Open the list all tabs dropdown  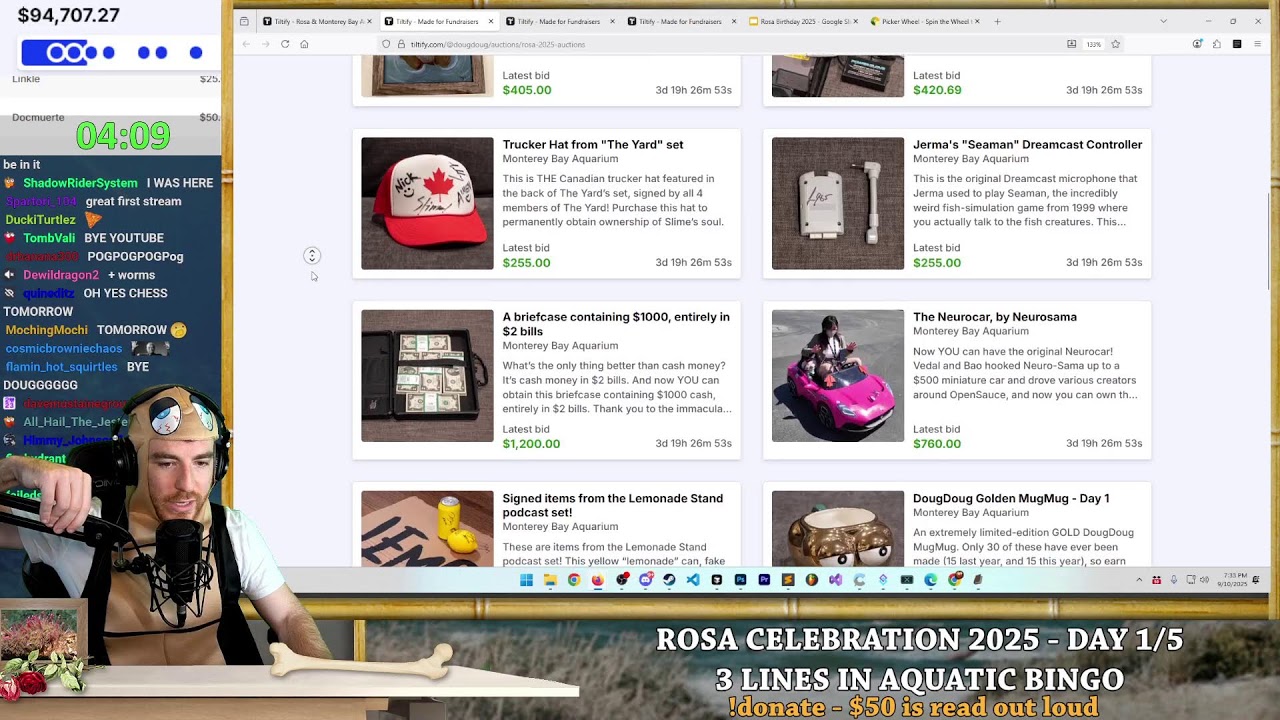[1163, 21]
